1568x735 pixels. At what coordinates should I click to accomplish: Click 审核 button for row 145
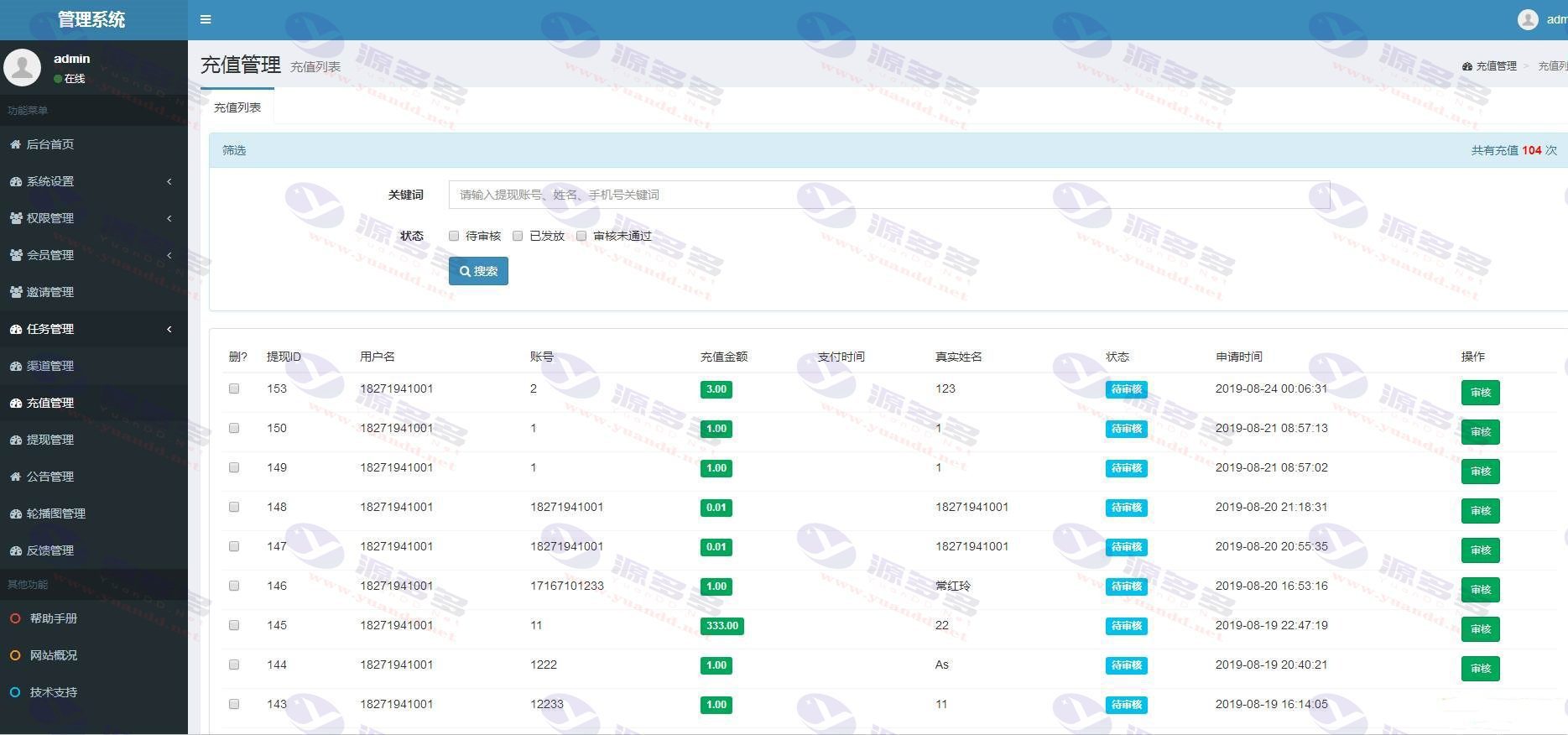(1480, 629)
